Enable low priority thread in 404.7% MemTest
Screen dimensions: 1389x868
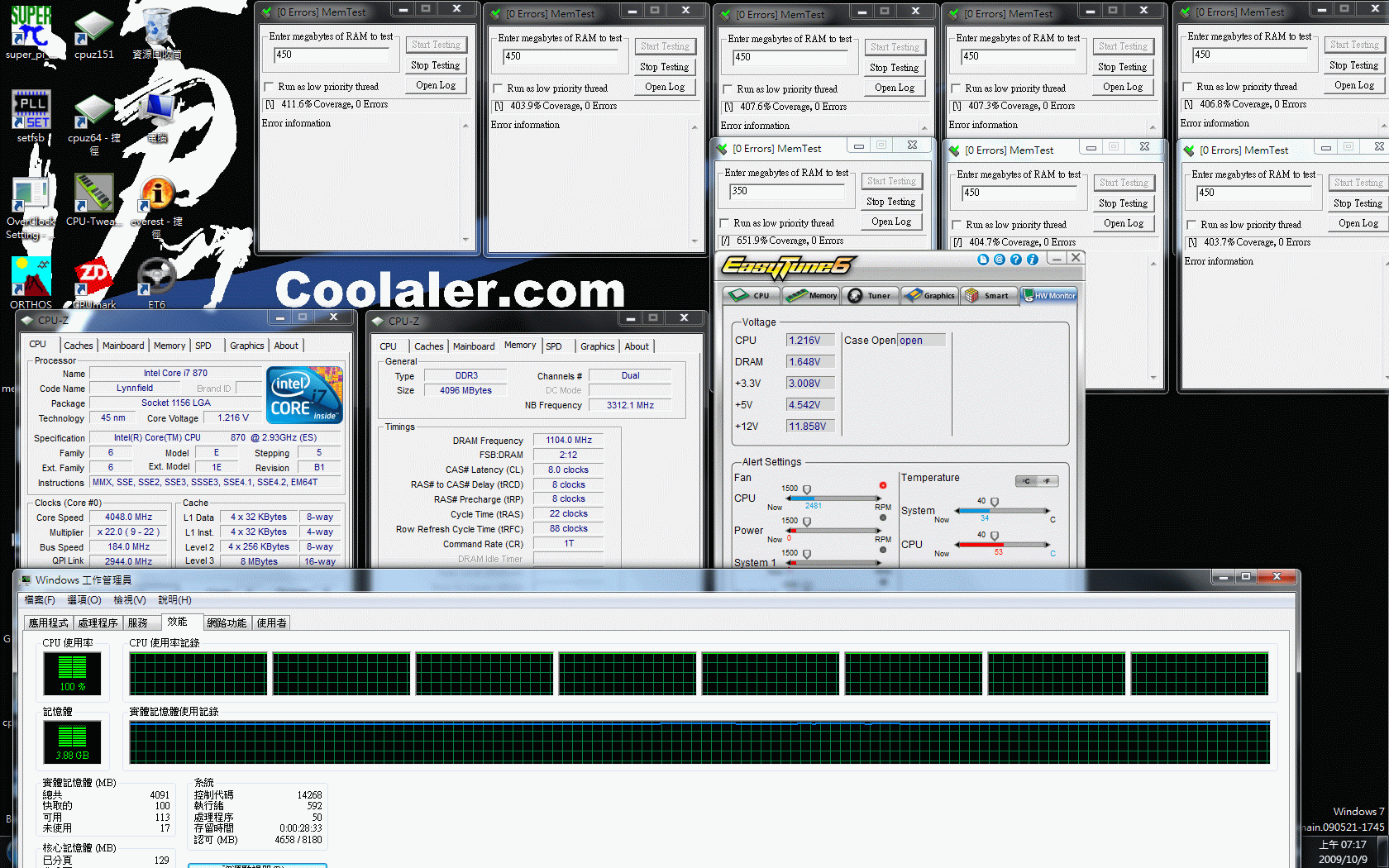[x=957, y=225]
